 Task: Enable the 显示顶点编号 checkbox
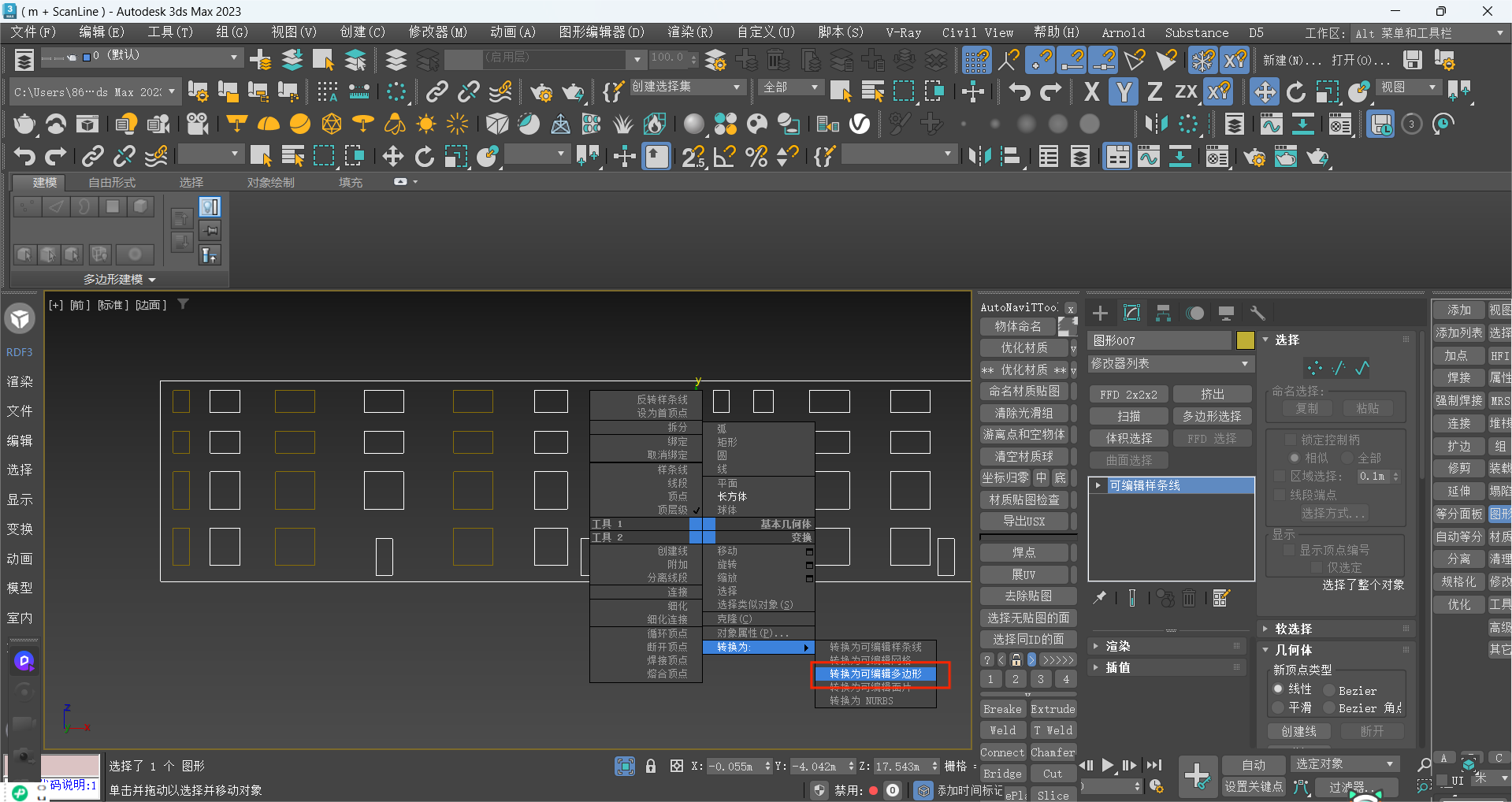click(1289, 550)
